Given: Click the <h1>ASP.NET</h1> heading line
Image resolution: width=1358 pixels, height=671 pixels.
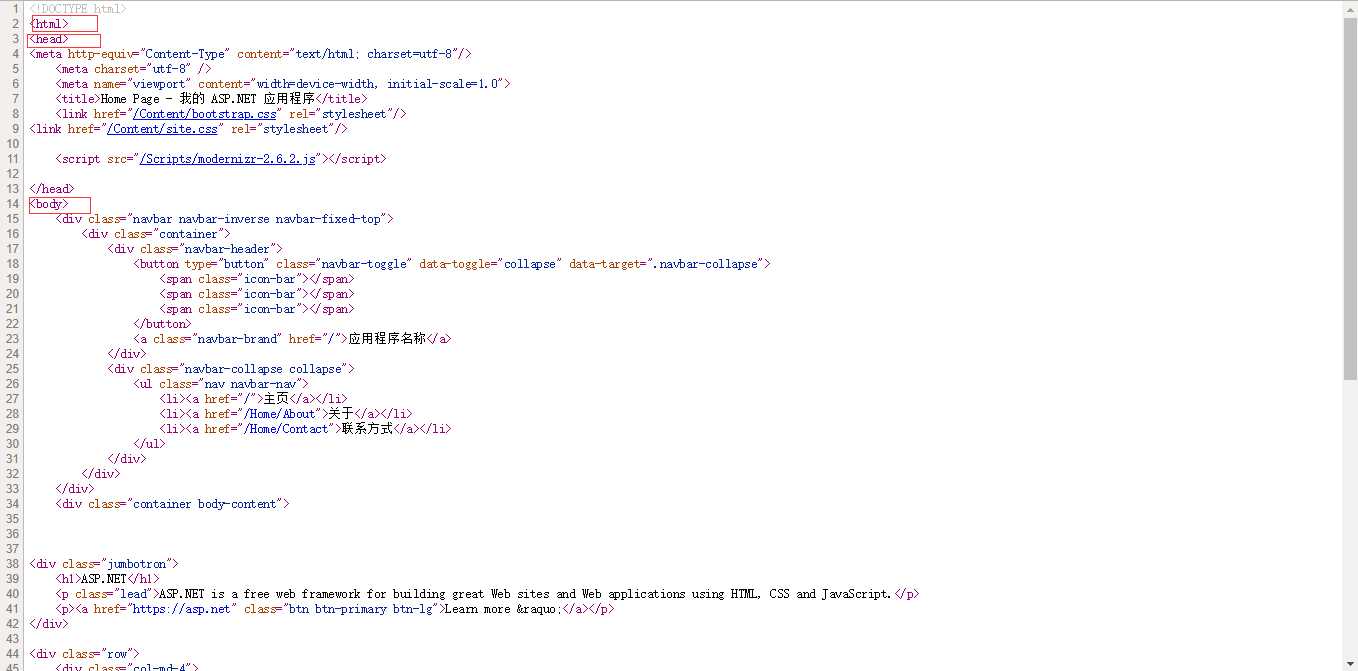Looking at the screenshot, I should click(108, 579).
